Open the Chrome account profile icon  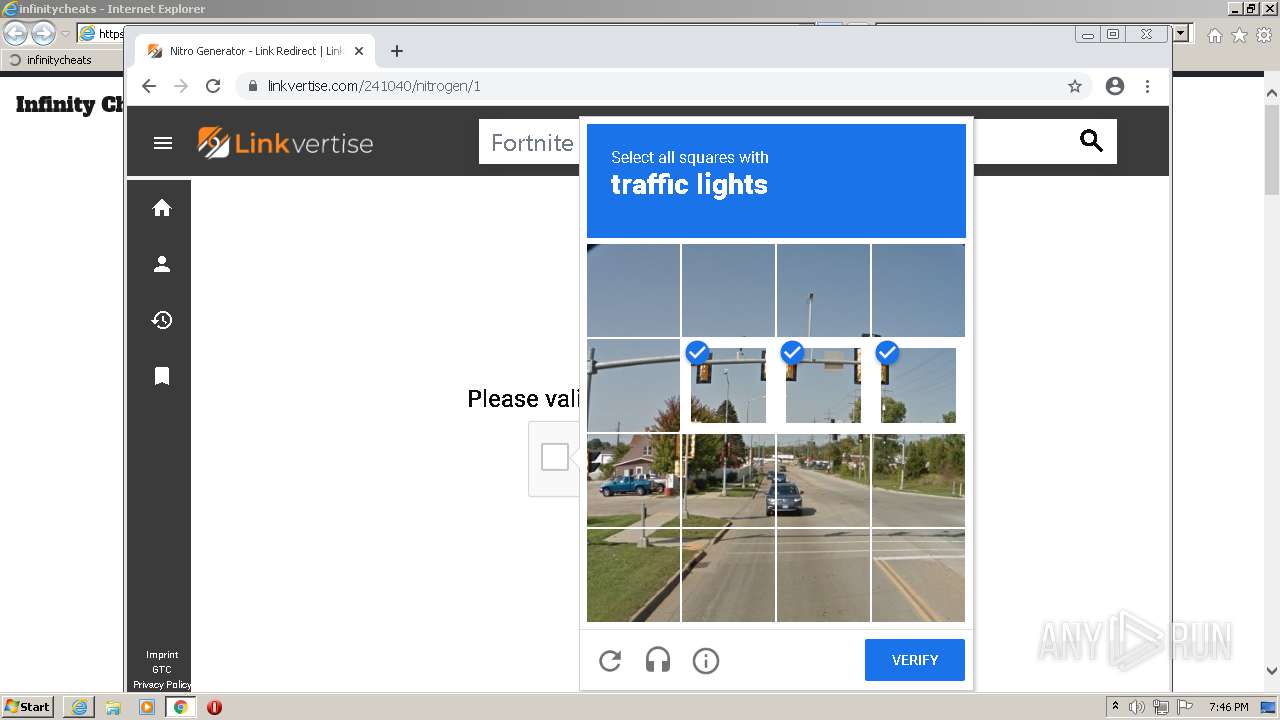coord(1115,86)
